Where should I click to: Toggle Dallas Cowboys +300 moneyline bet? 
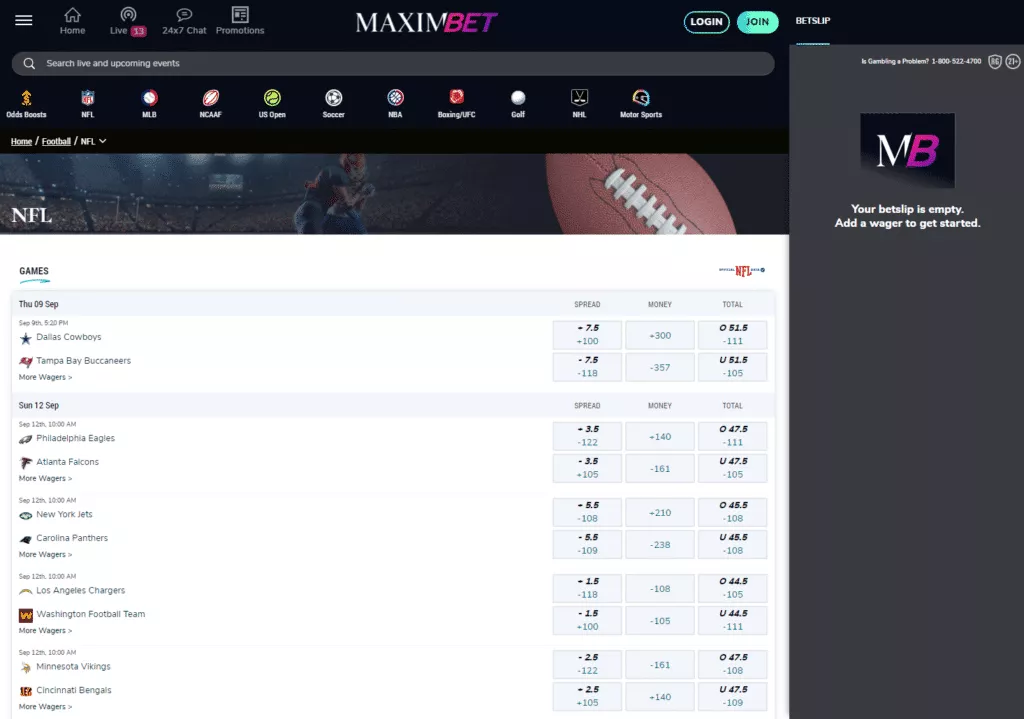pyautogui.click(x=660, y=335)
